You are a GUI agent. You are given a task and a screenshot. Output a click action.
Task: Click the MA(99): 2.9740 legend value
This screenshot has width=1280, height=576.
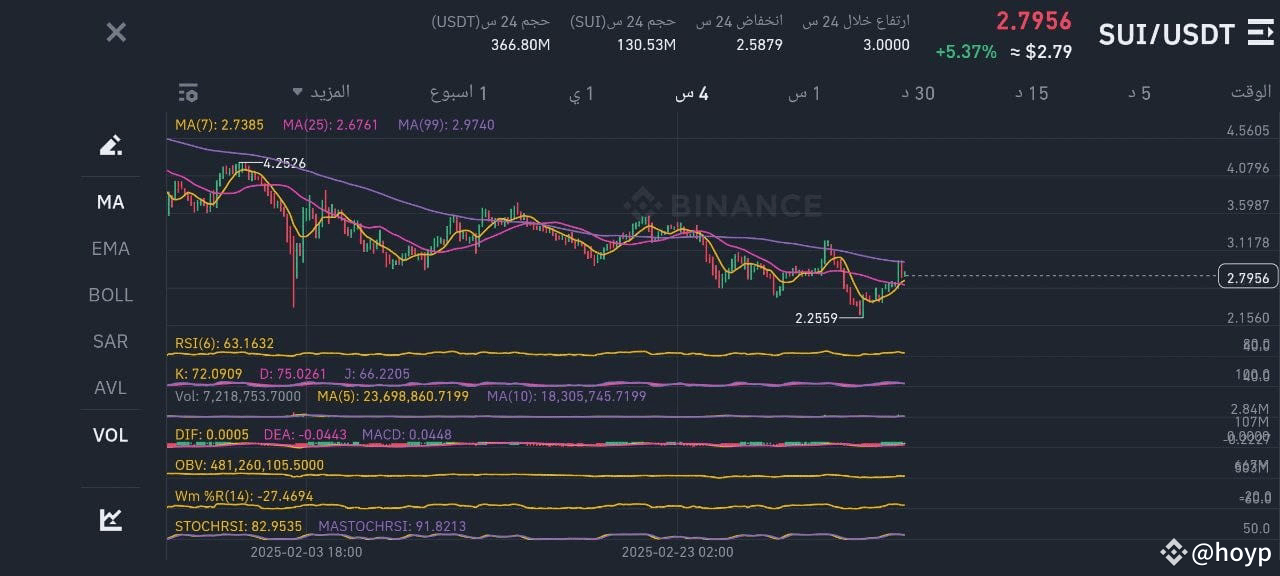pos(446,125)
